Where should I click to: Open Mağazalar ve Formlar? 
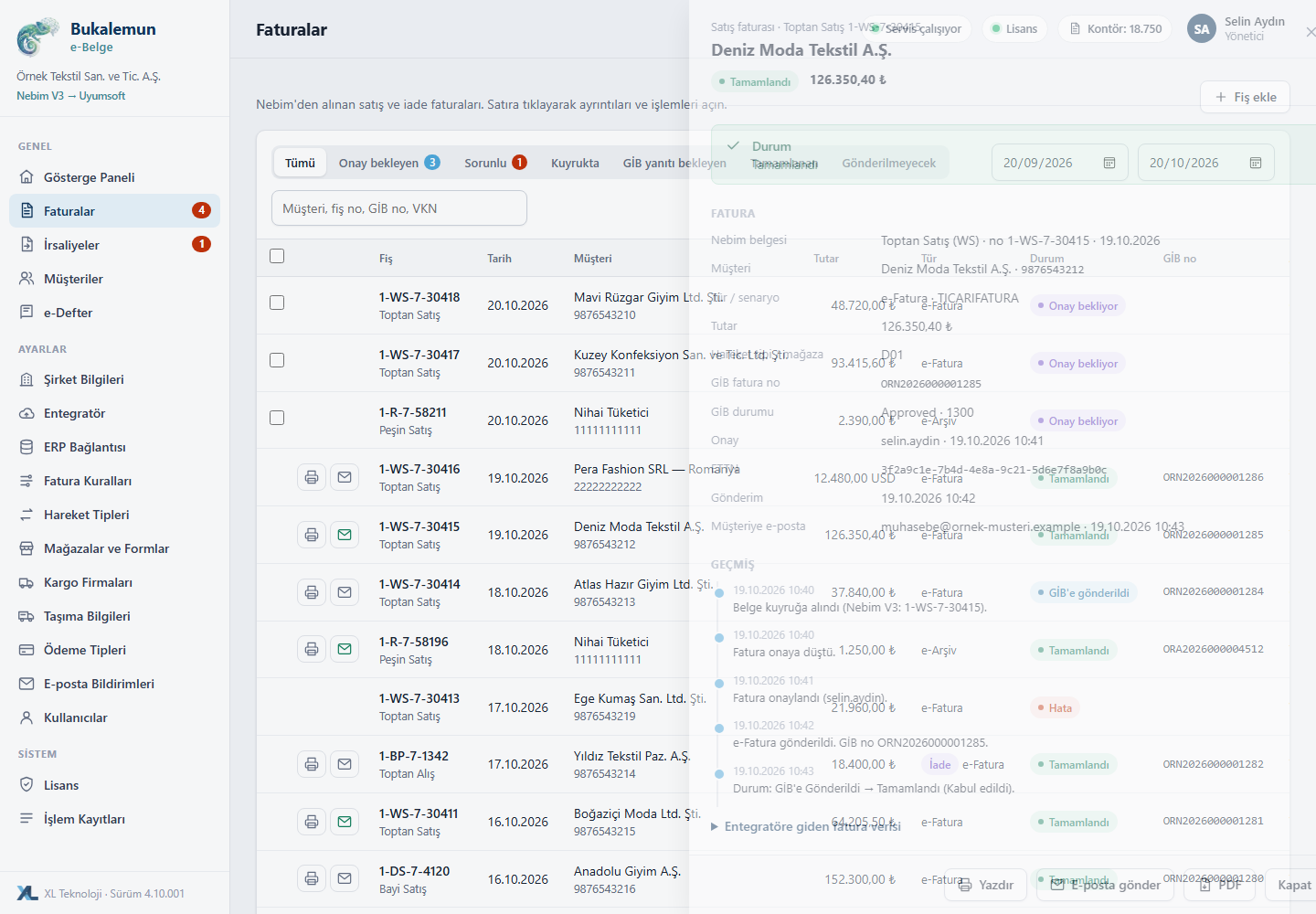click(x=114, y=548)
